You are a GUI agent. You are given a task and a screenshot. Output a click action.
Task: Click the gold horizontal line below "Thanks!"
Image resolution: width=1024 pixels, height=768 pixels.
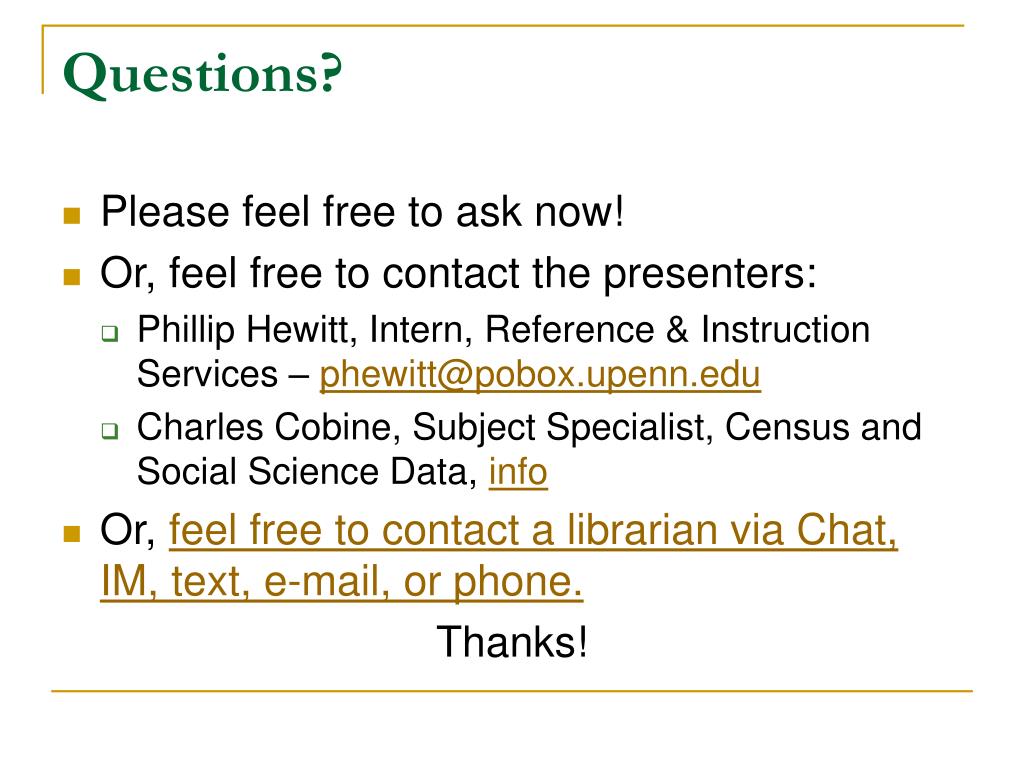tap(512, 690)
